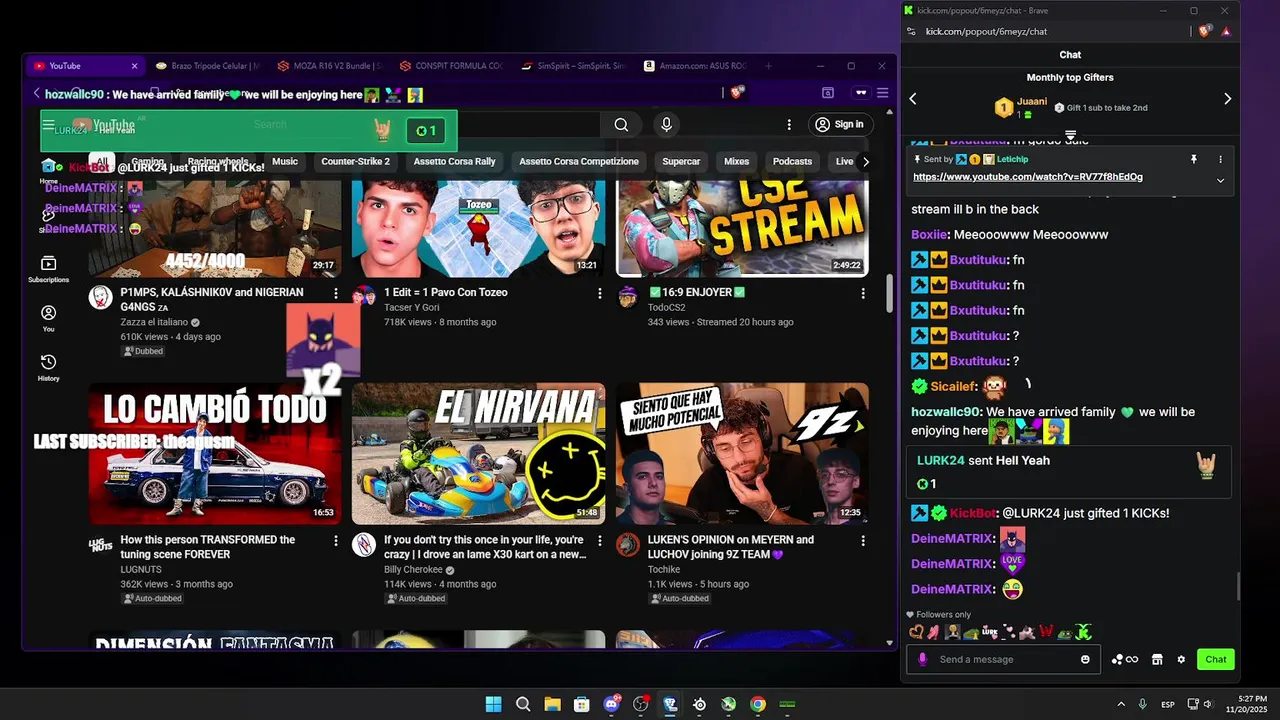Open options for LUKEN'S OPINION video

pos(862,540)
